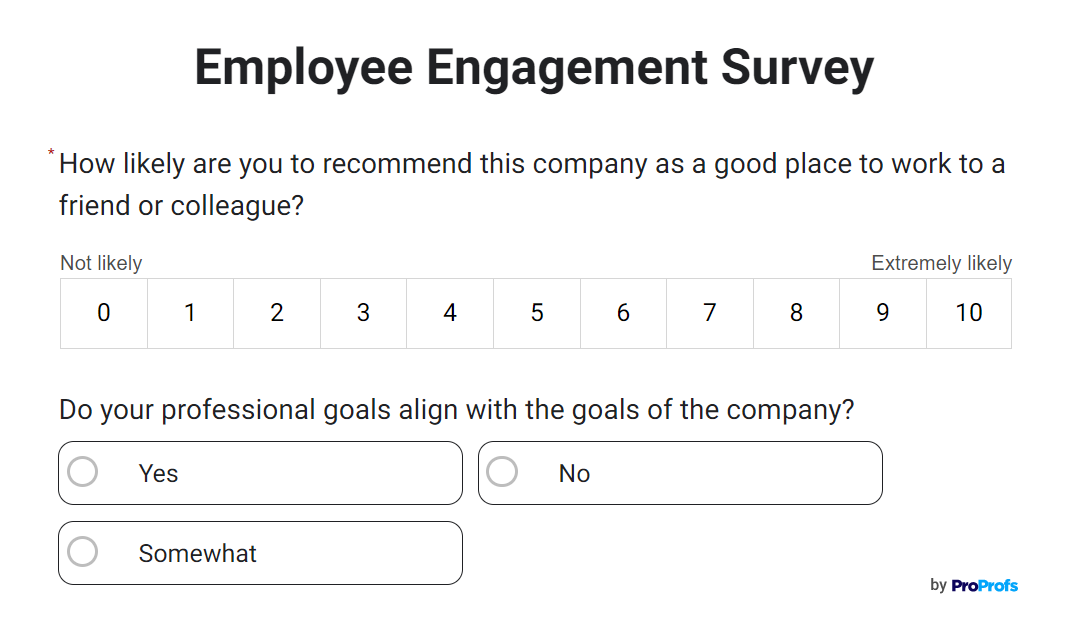Viewport: 1083px width, 623px height.
Task: Click the Somewhat radio circle
Action: [x=83, y=552]
